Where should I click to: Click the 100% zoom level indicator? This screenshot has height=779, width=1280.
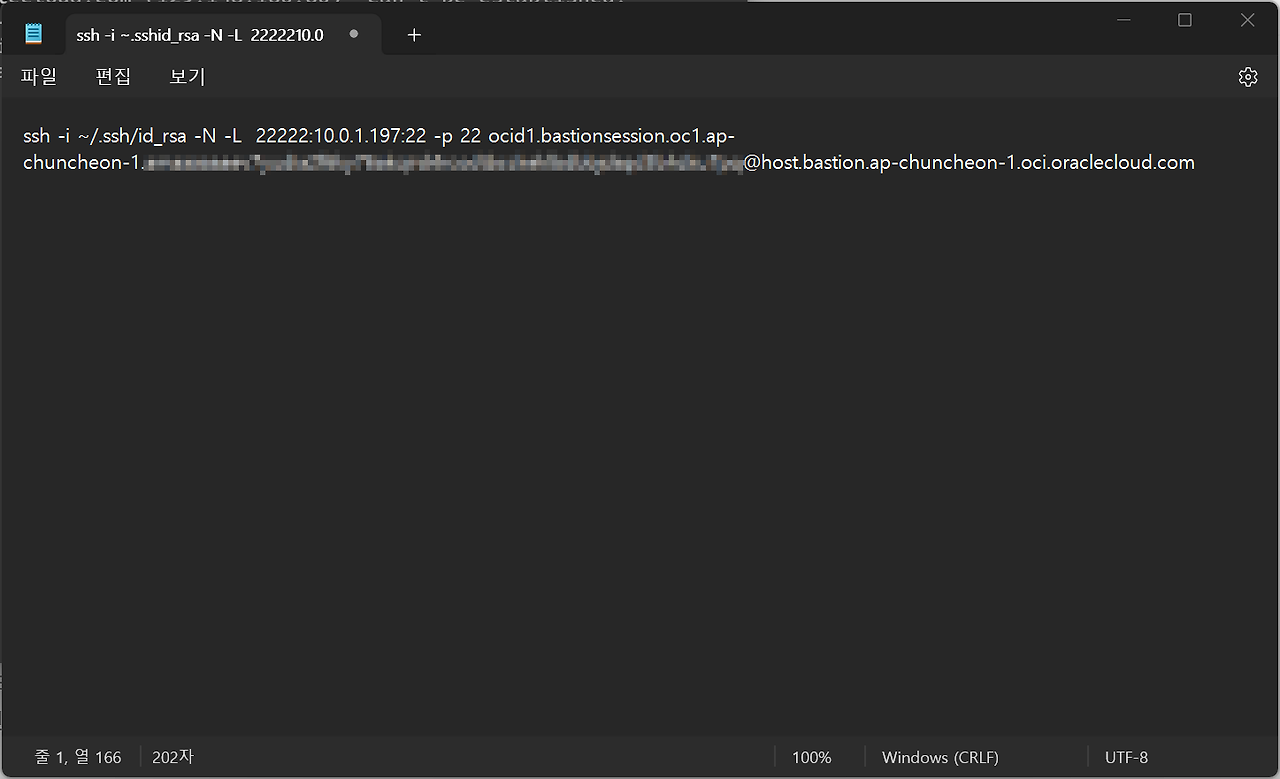click(811, 757)
